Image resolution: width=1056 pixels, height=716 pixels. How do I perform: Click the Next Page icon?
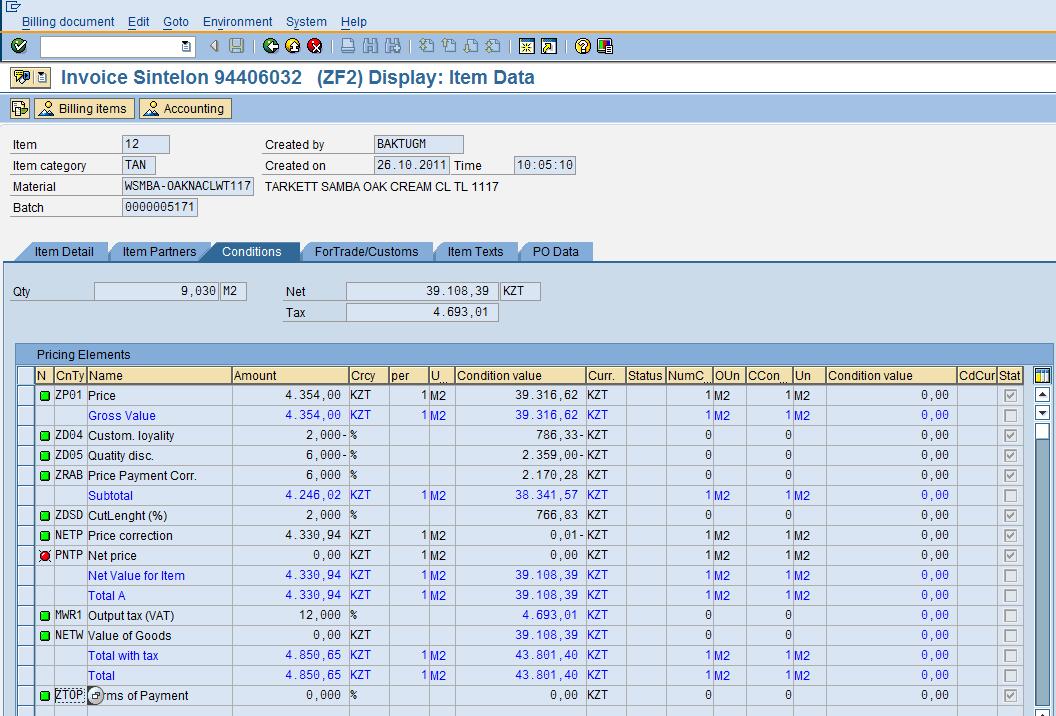[471, 46]
